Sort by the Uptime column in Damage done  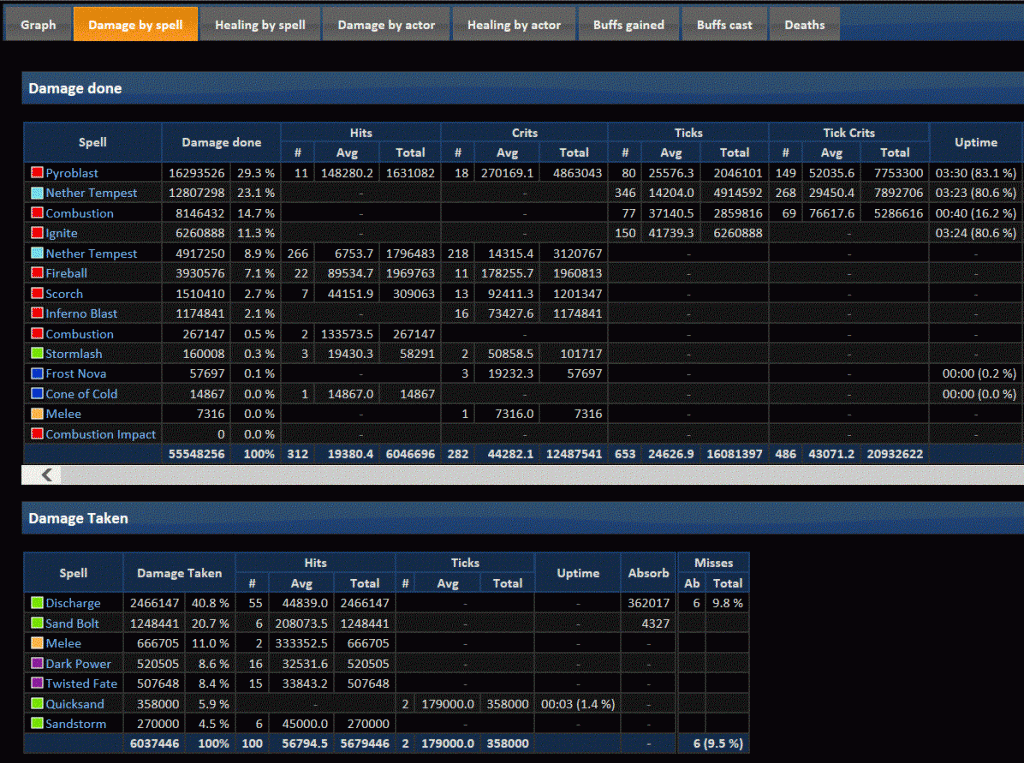(x=976, y=142)
